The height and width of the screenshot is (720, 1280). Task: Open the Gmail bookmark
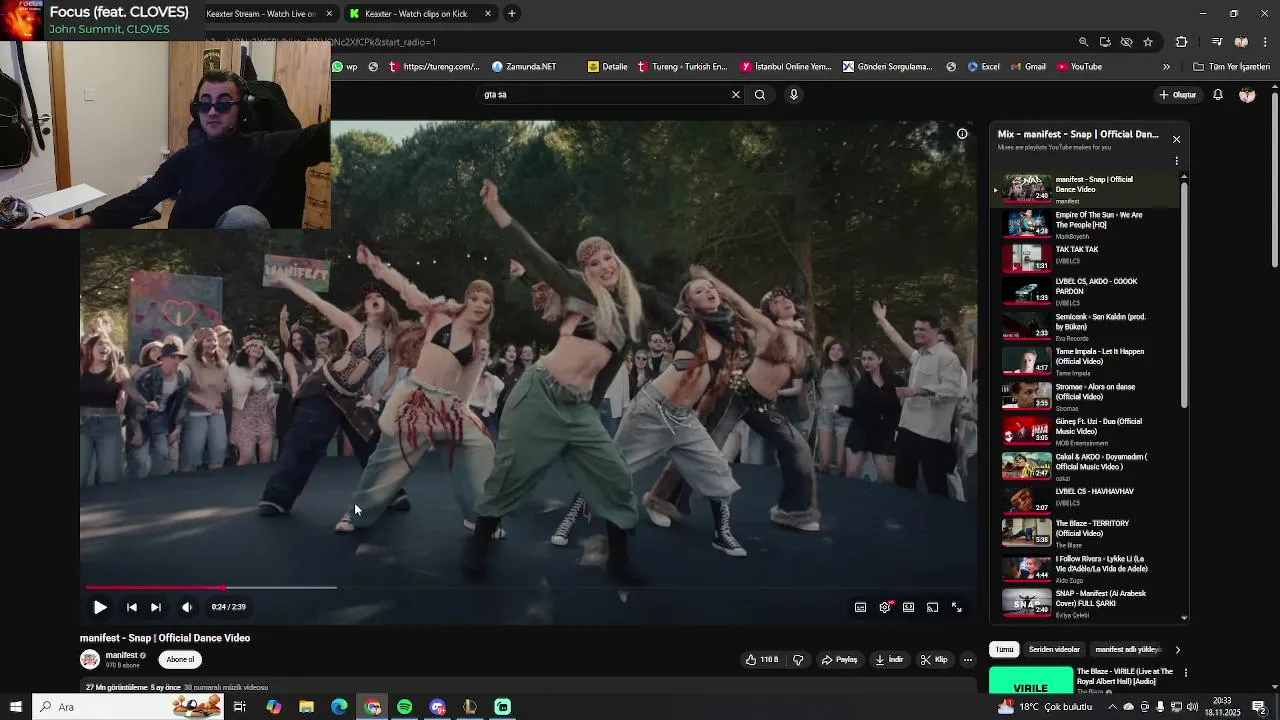(1028, 67)
